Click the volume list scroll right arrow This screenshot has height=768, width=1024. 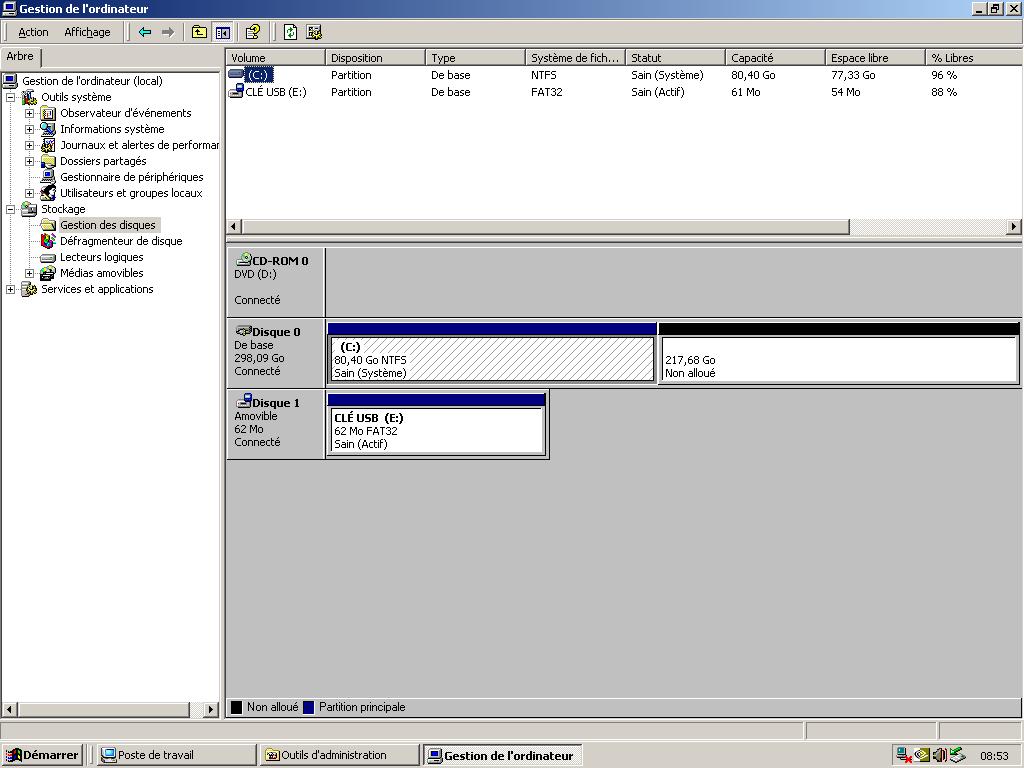(1014, 227)
